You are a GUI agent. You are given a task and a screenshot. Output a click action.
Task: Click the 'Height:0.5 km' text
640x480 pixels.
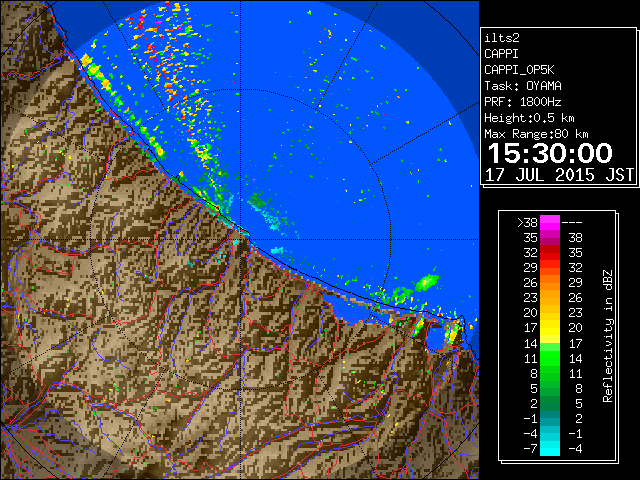[x=529, y=118]
